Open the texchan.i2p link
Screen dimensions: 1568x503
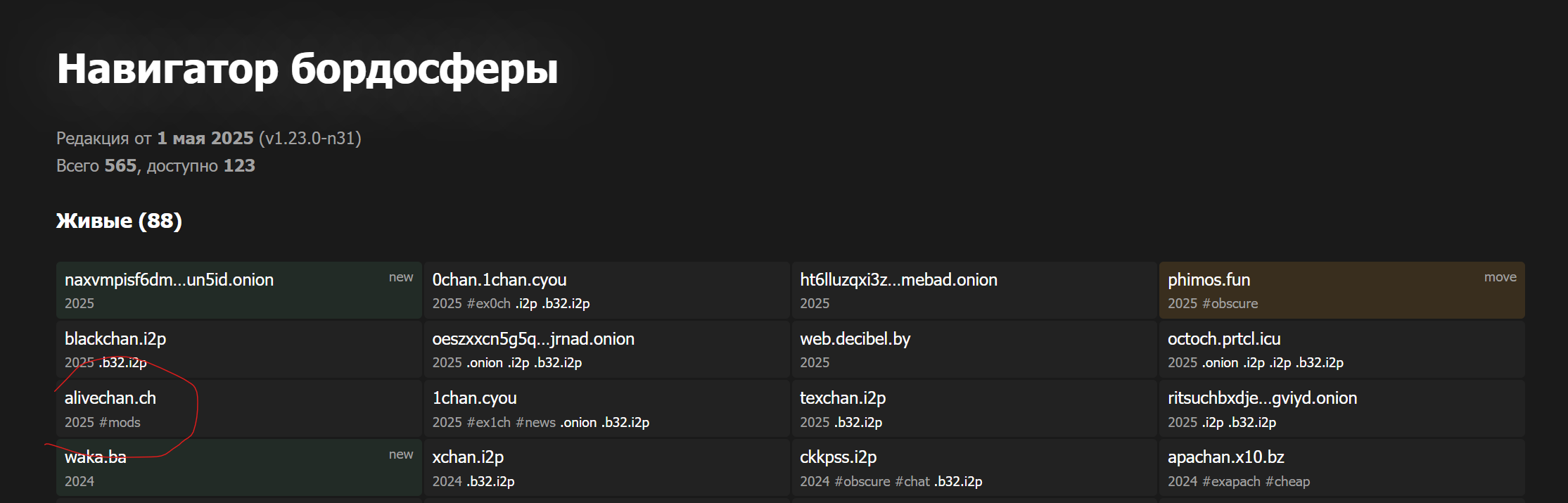[843, 398]
